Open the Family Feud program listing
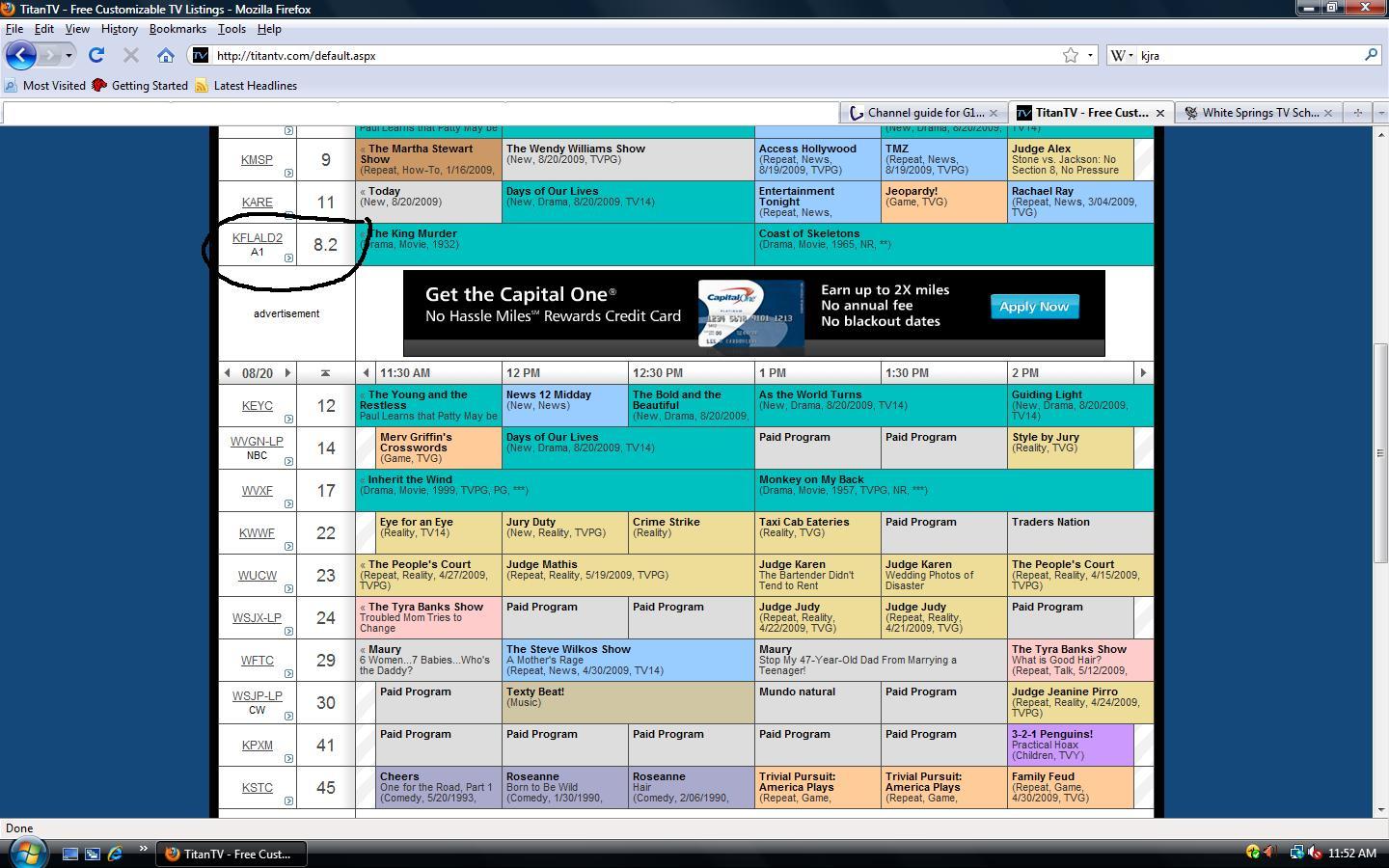The image size is (1389, 868). [x=1071, y=788]
